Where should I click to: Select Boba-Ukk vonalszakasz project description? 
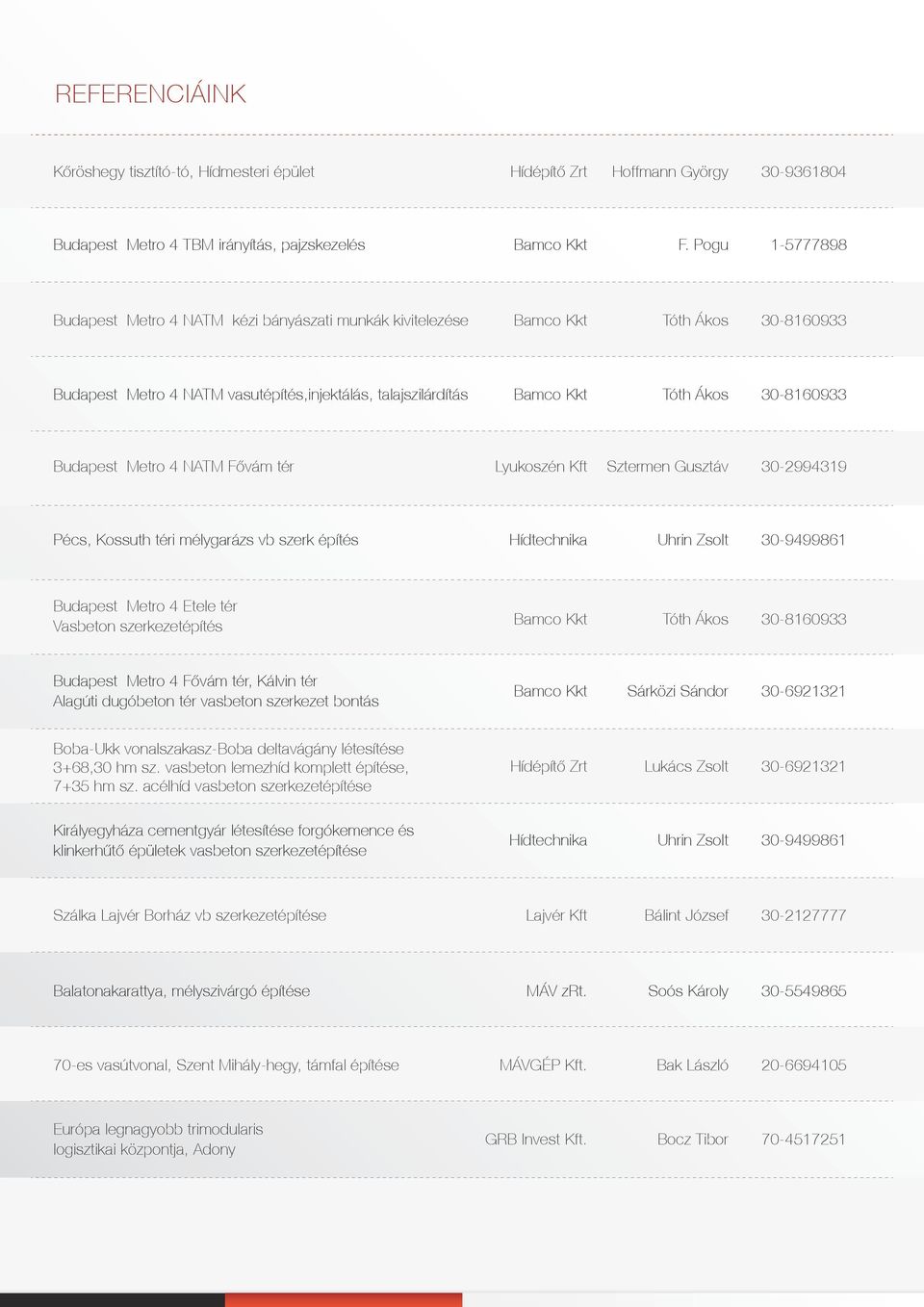231,767
